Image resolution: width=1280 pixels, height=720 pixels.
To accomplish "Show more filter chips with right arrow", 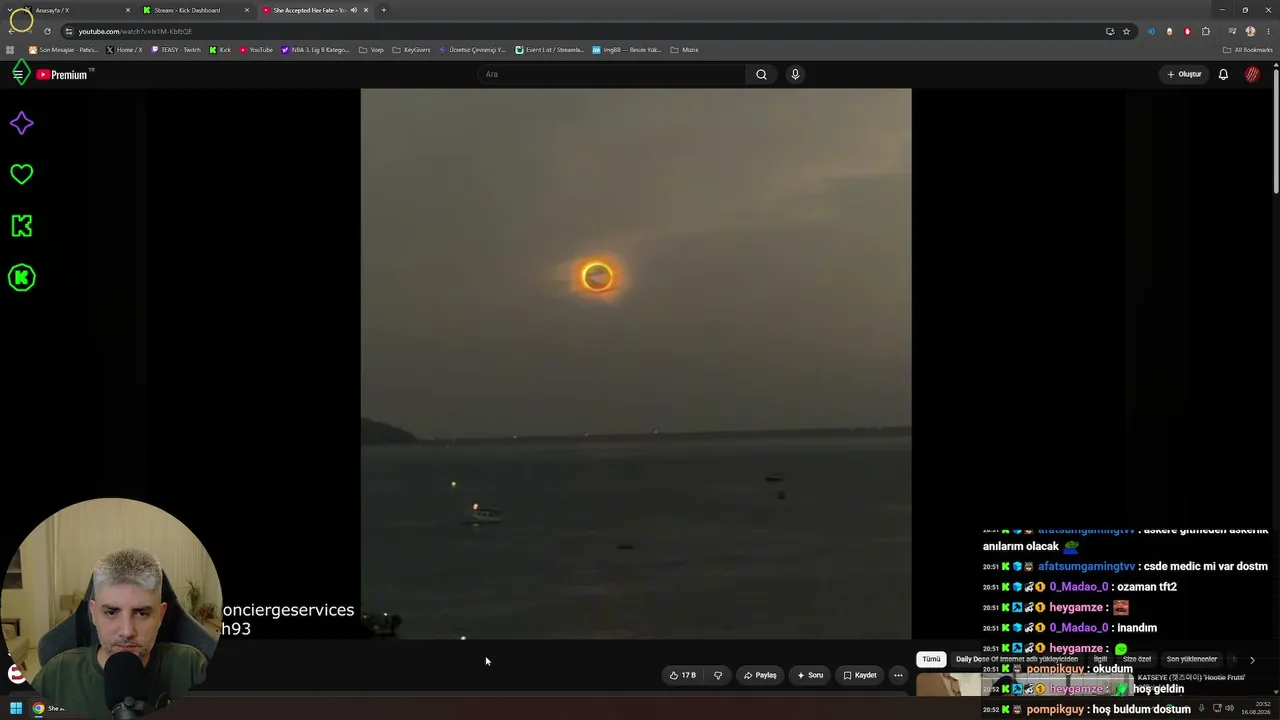I will click(1252, 660).
